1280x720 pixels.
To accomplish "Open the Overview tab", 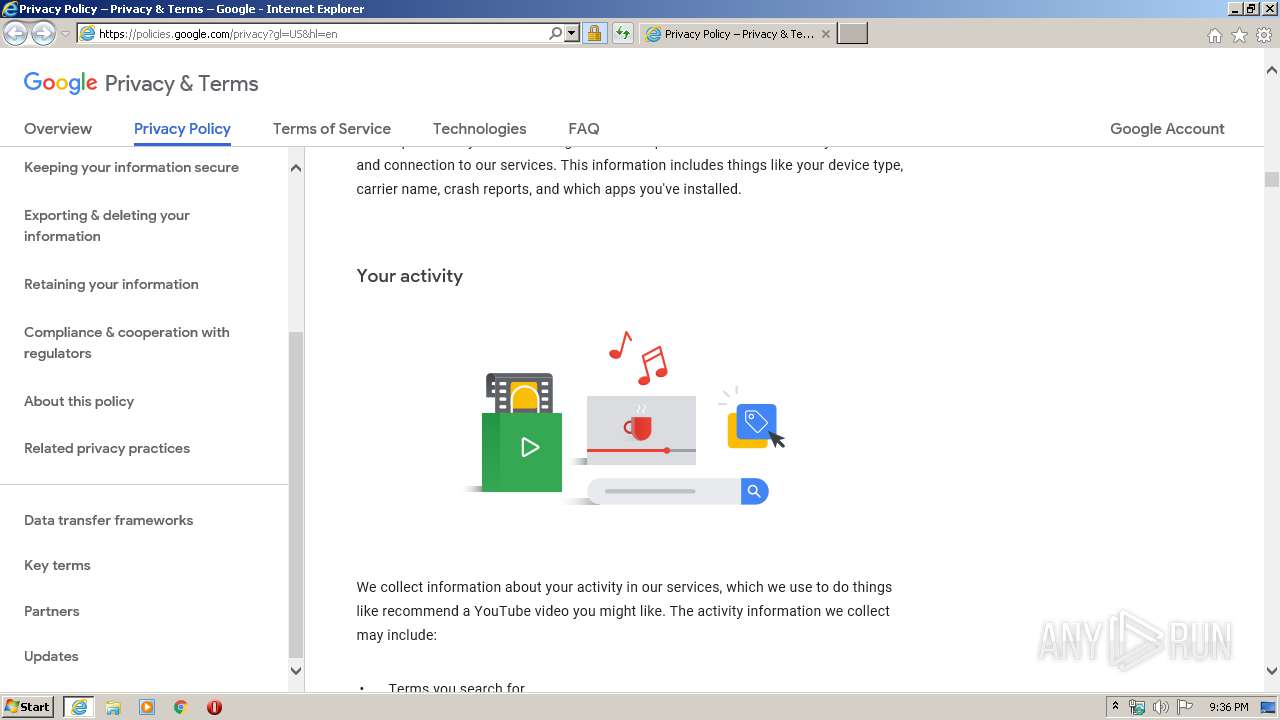I will (x=58, y=129).
